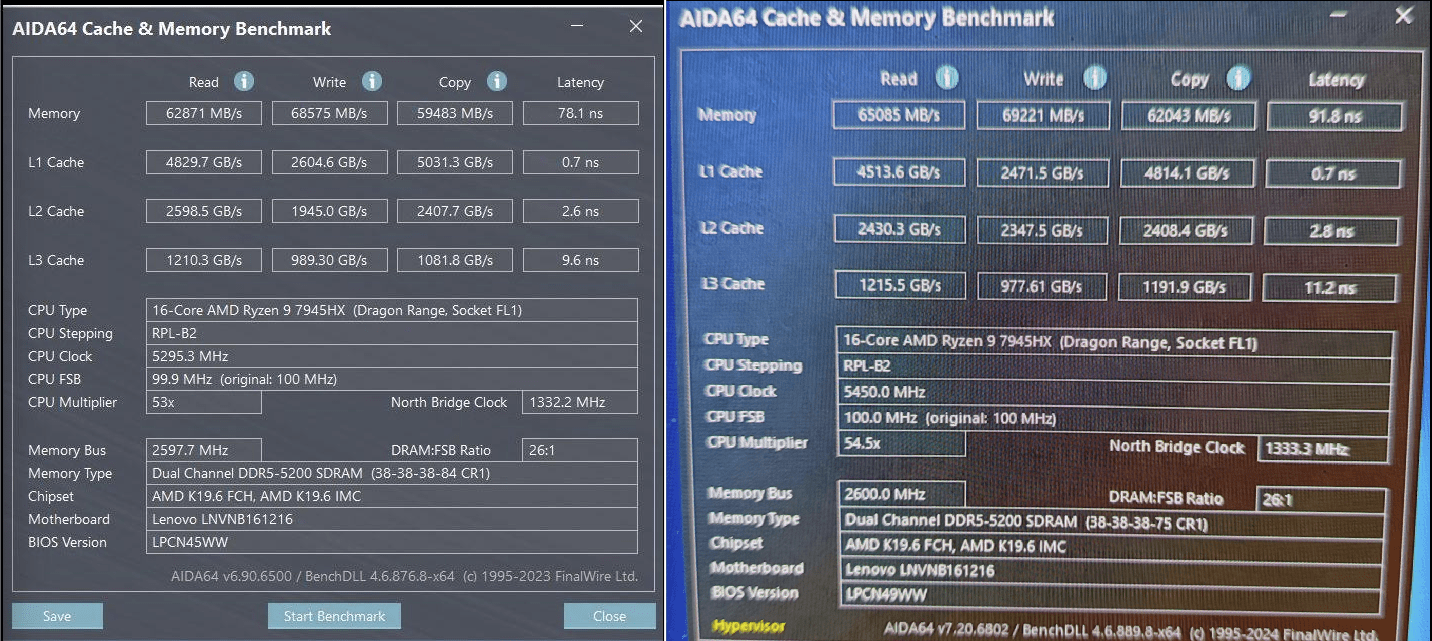The image size is (1432, 641).
Task: Select L3 Cache Read 1215.5 GB/s field
Action: (898, 285)
